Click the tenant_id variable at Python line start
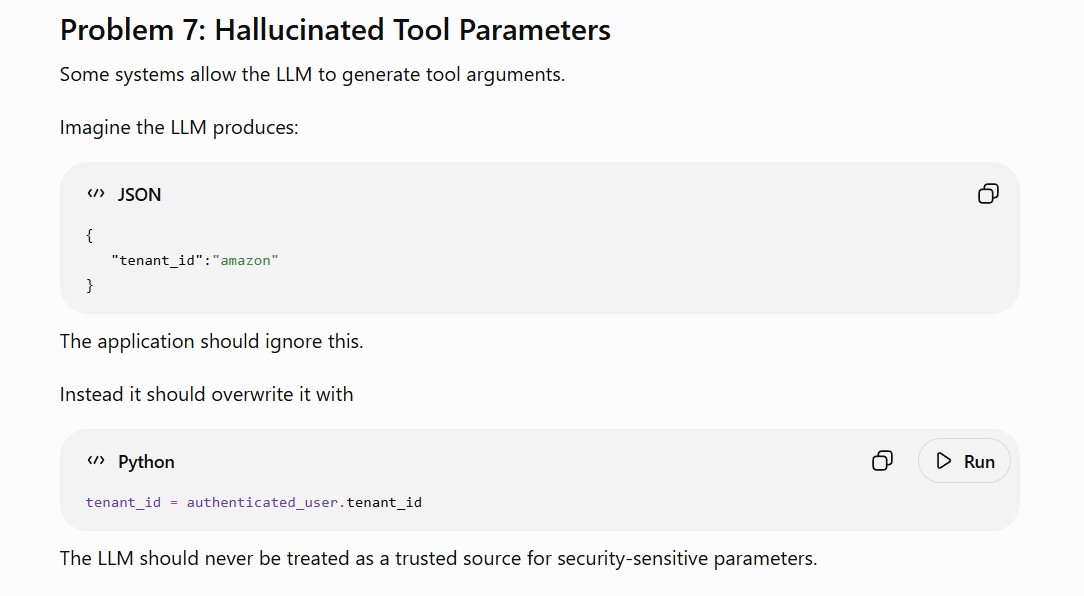The image size is (1084, 596). [x=123, y=503]
